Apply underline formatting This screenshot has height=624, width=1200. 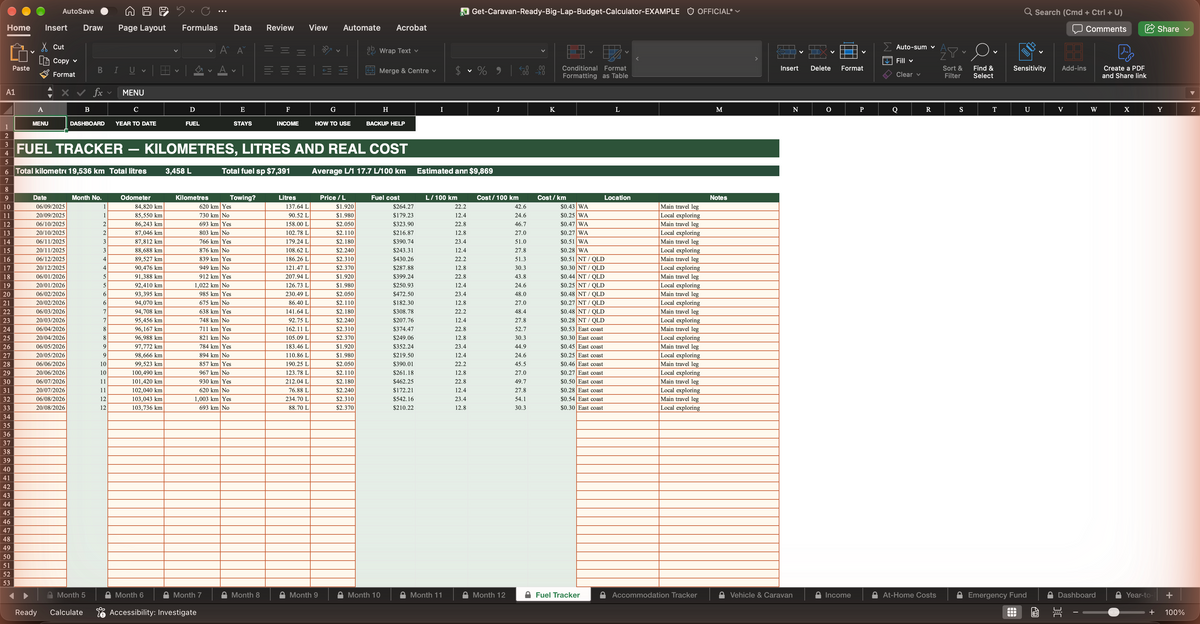tap(134, 71)
